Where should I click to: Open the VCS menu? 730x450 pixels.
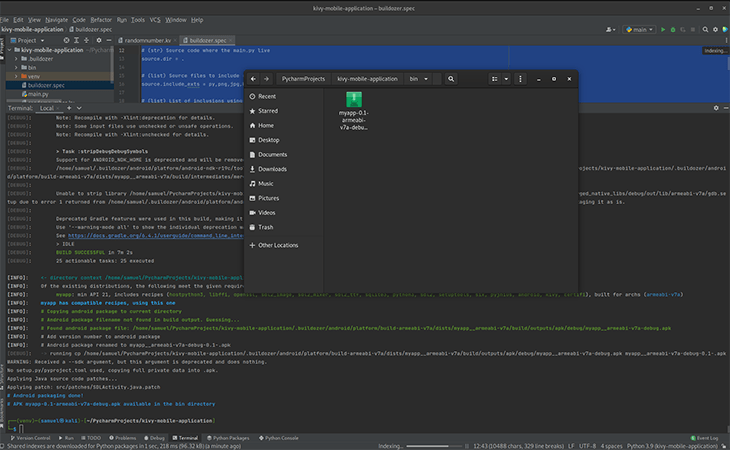pos(155,20)
